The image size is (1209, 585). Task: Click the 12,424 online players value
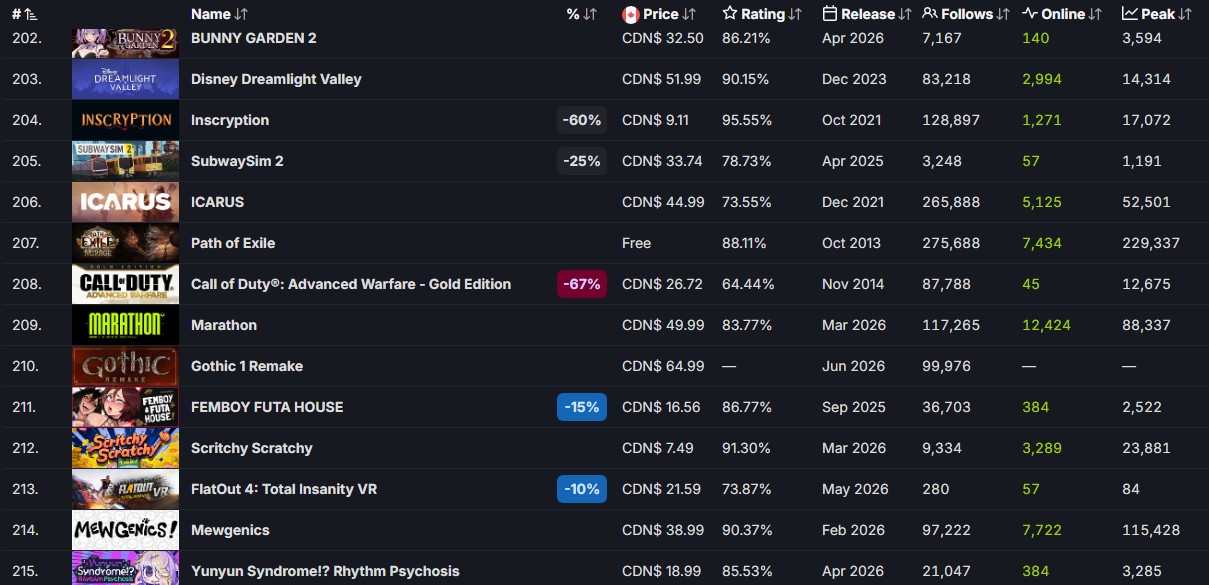pyautogui.click(x=1046, y=325)
